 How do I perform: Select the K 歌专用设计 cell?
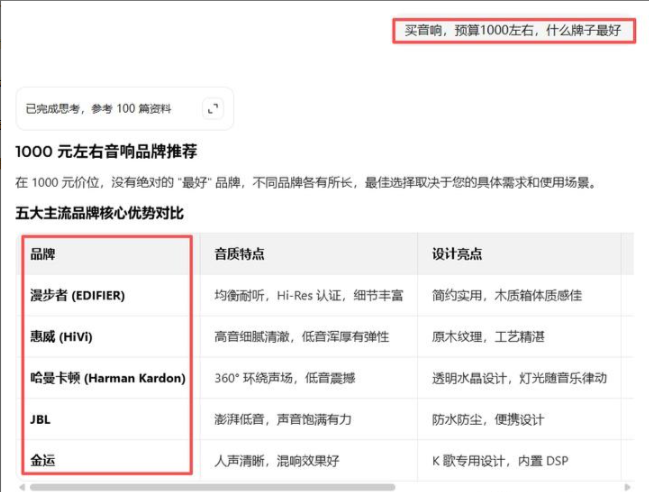(x=500, y=461)
